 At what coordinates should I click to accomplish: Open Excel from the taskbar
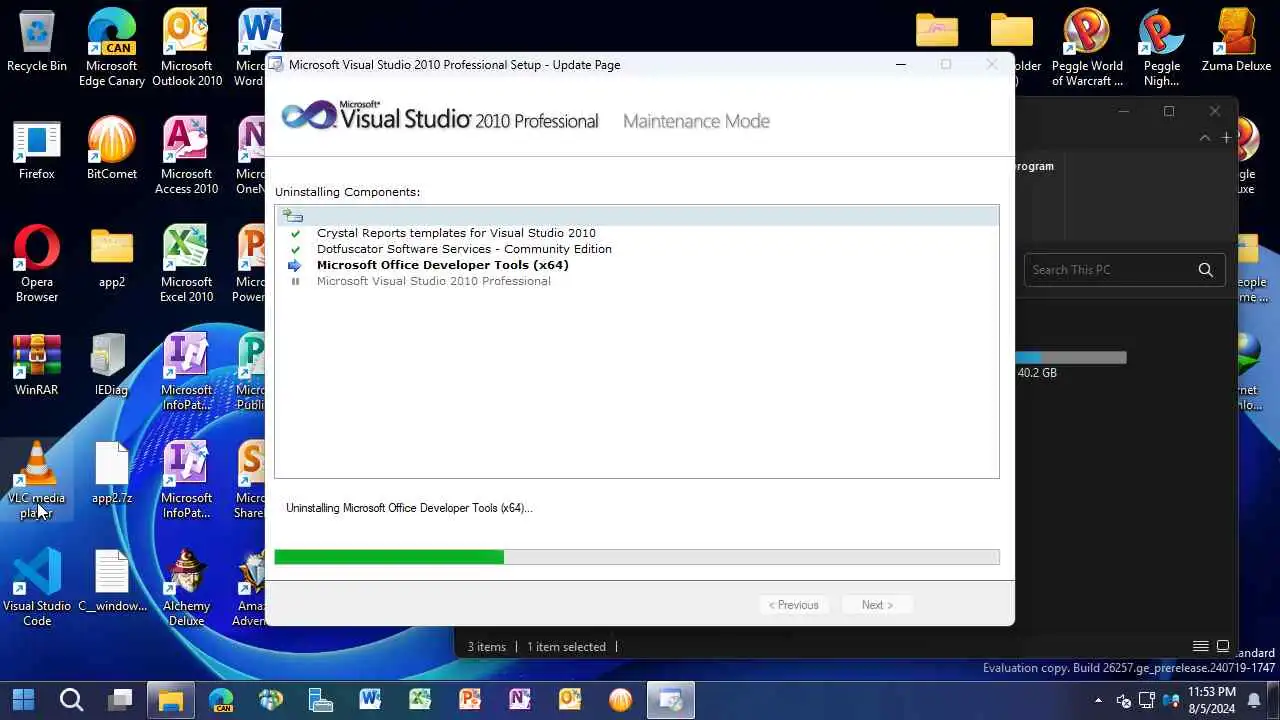420,699
